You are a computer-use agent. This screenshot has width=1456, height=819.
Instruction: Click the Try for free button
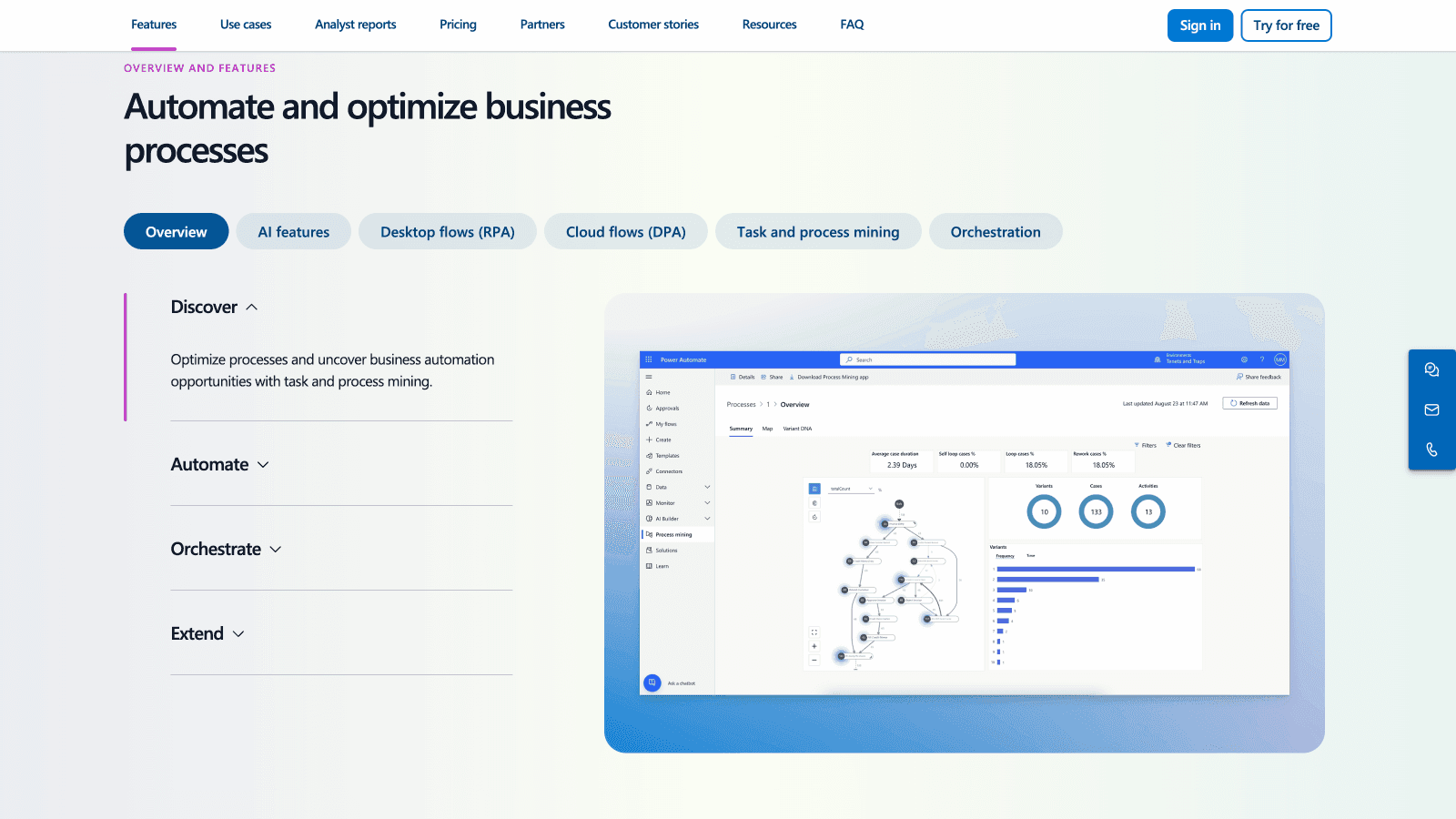pyautogui.click(x=1285, y=25)
